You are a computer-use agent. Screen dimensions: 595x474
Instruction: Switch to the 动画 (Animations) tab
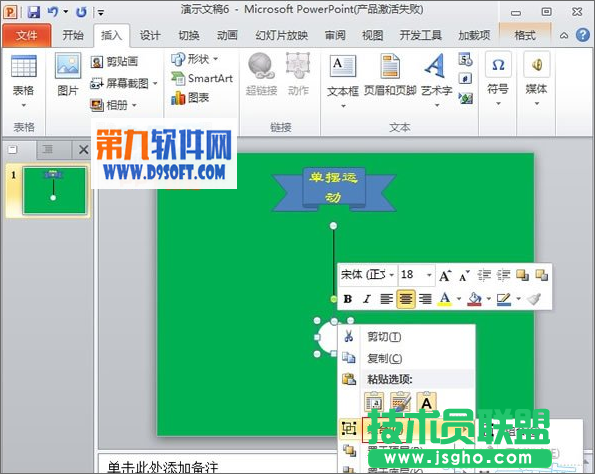[x=227, y=35]
